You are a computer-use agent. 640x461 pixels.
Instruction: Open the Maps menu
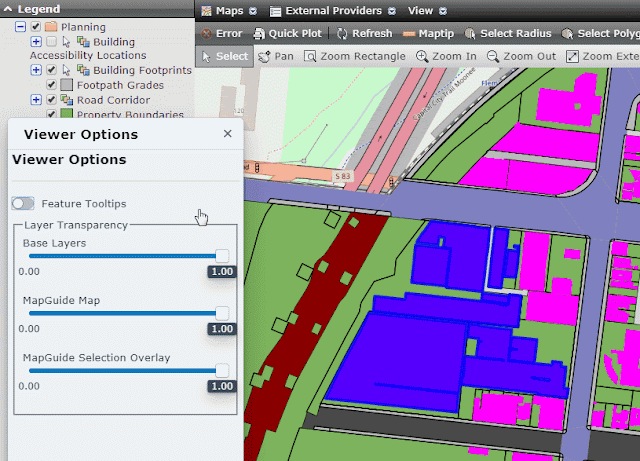229,11
